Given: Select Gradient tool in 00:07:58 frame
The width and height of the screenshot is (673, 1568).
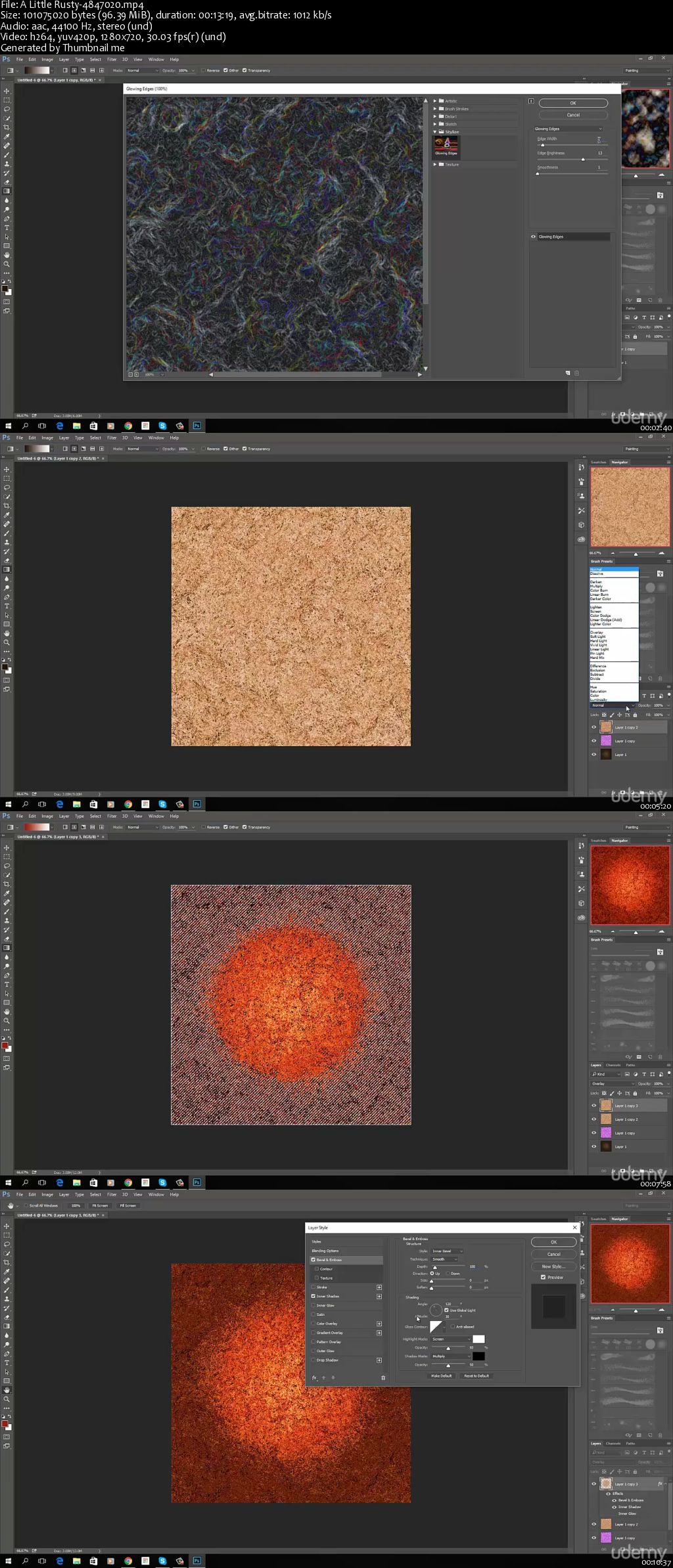Looking at the screenshot, I should (7, 948).
